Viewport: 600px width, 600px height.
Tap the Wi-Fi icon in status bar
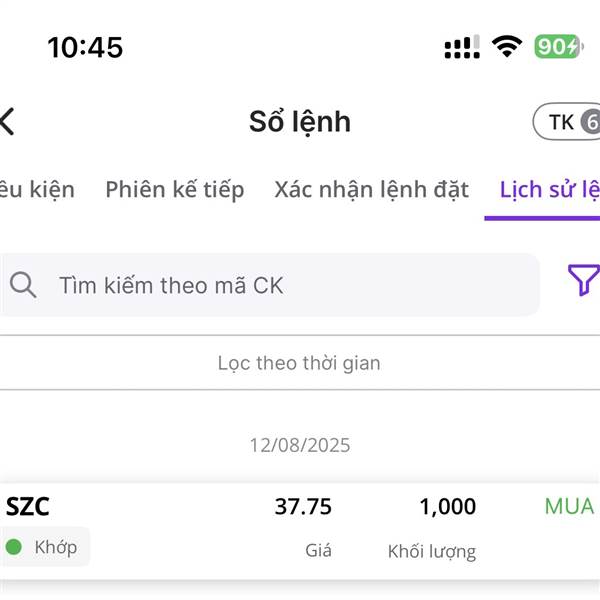tap(507, 46)
